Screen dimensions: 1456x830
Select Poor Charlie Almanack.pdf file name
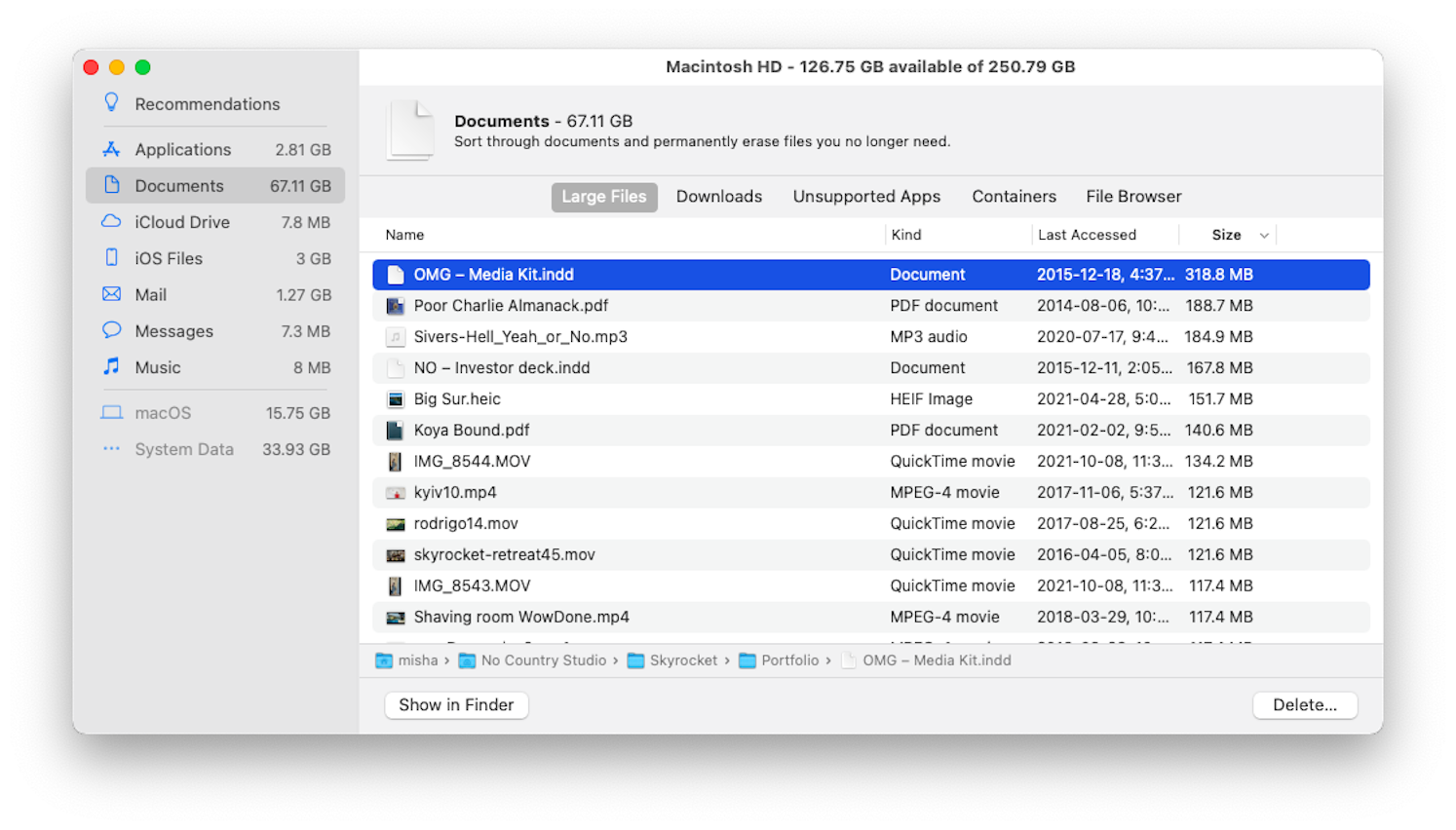511,306
